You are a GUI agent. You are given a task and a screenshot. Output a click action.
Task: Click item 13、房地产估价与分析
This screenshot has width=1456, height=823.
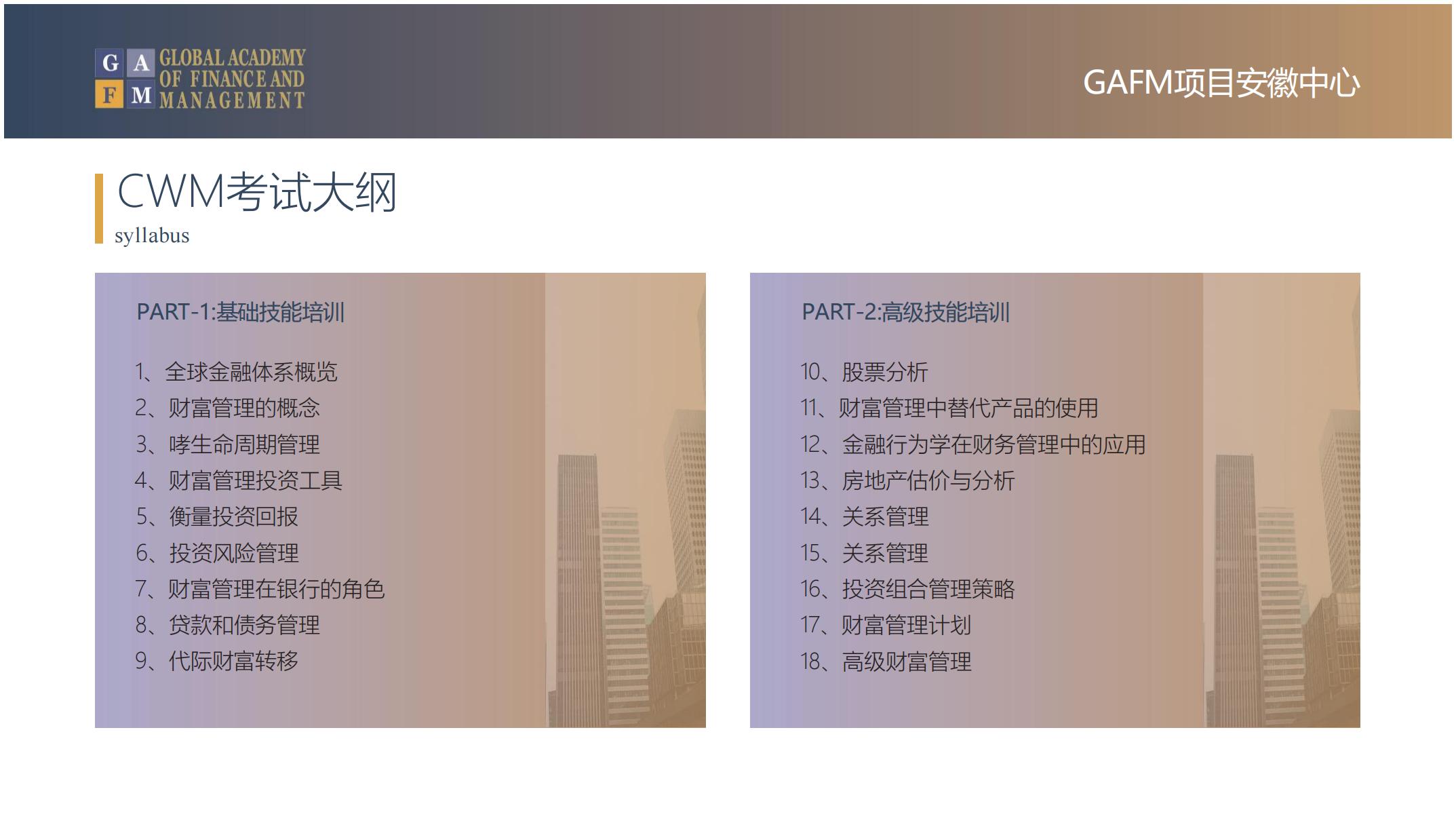907,480
